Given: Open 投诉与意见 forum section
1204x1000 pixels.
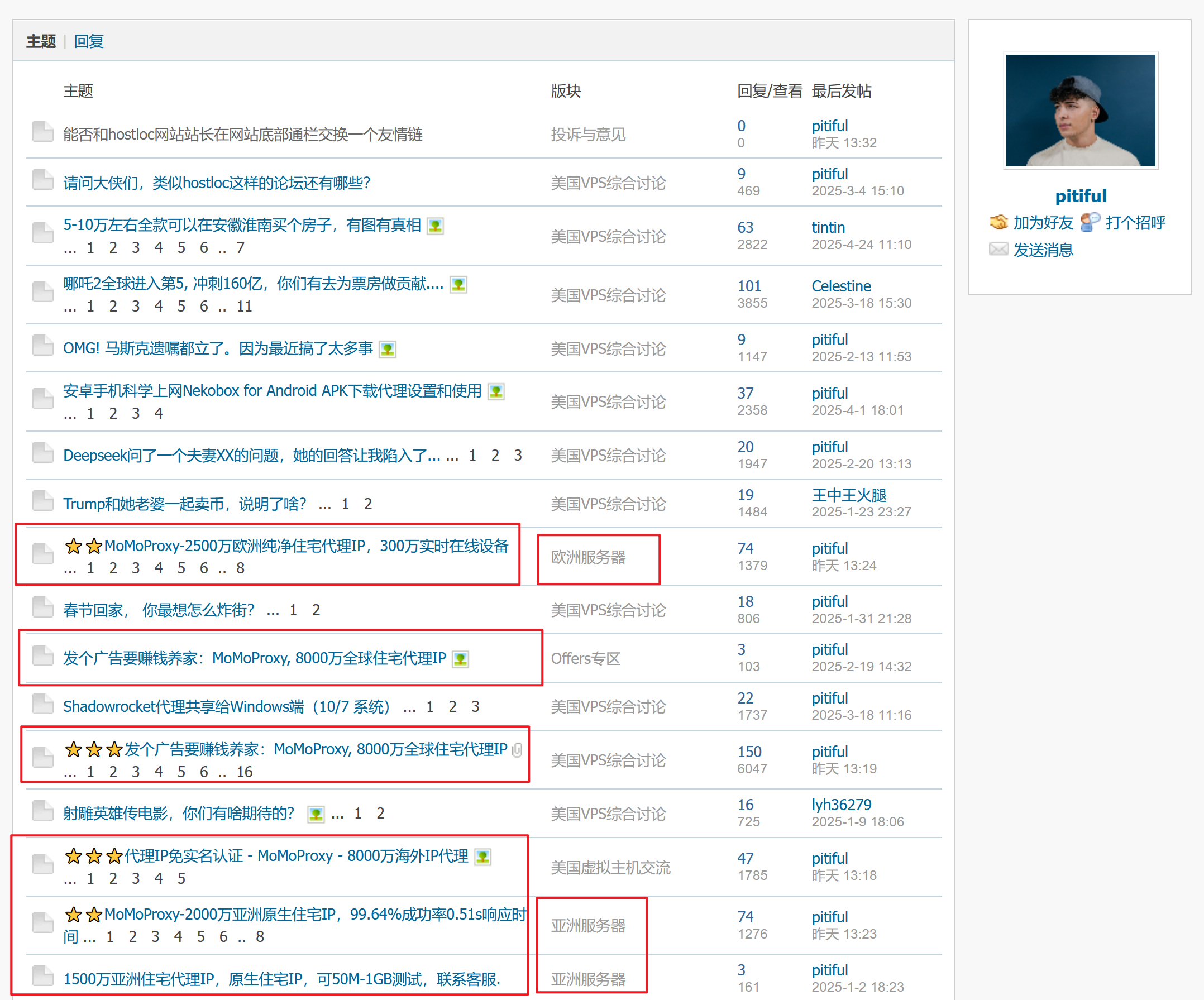Looking at the screenshot, I should 588,135.
